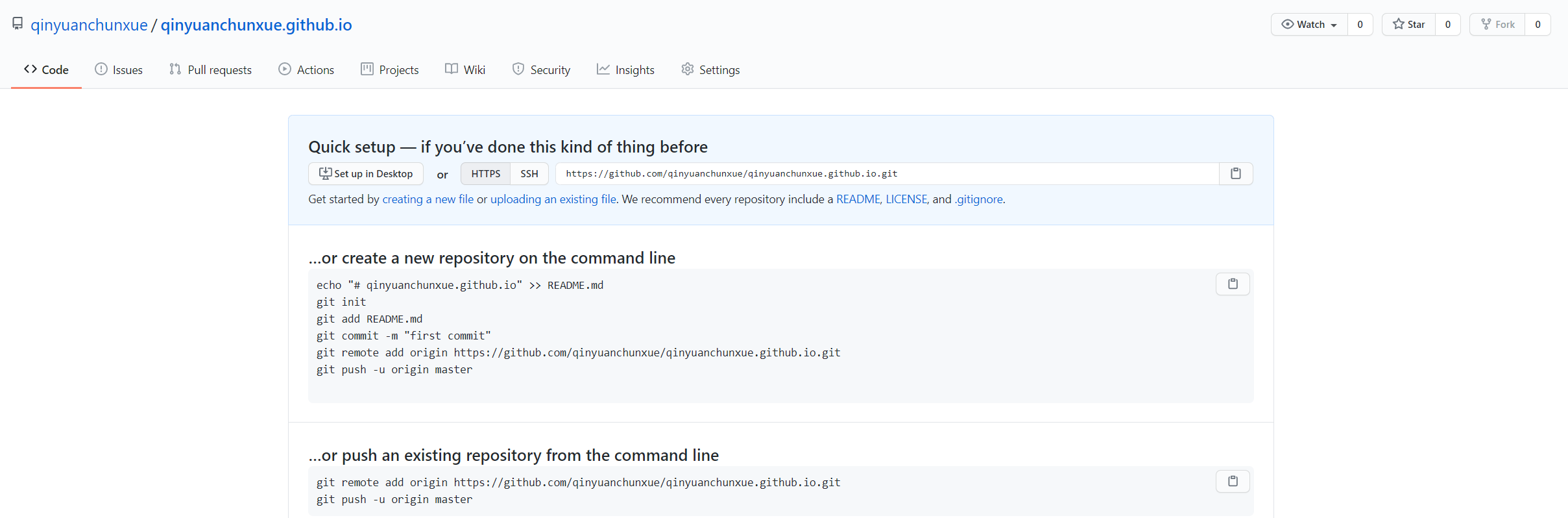Copy the push existing repository commands
Screen dimensions: 1568x518
pyautogui.click(x=1233, y=481)
